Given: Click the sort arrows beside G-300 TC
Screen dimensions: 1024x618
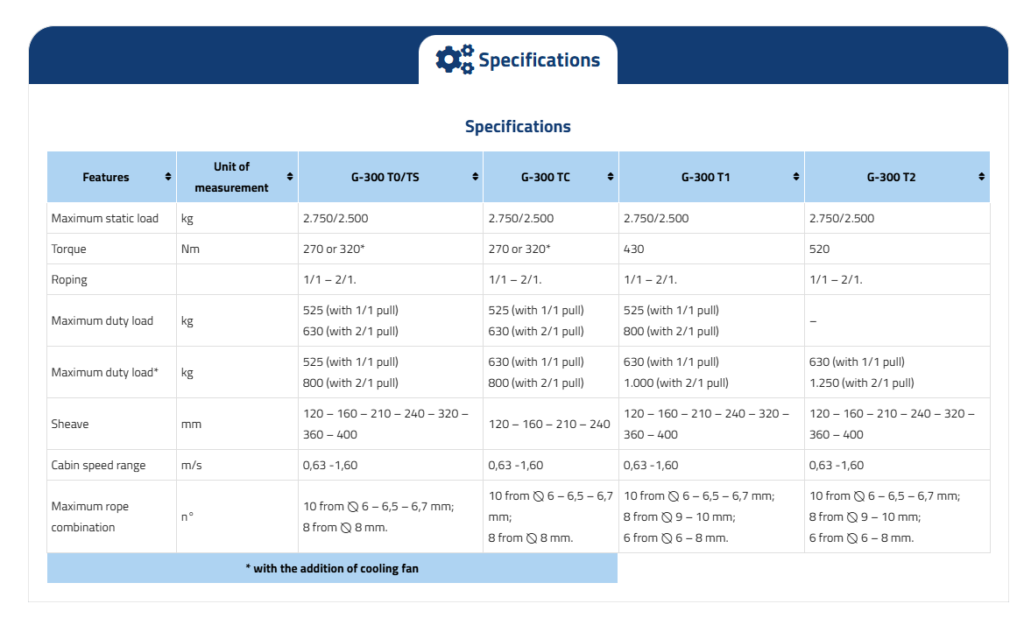Looking at the screenshot, I should point(610,177).
